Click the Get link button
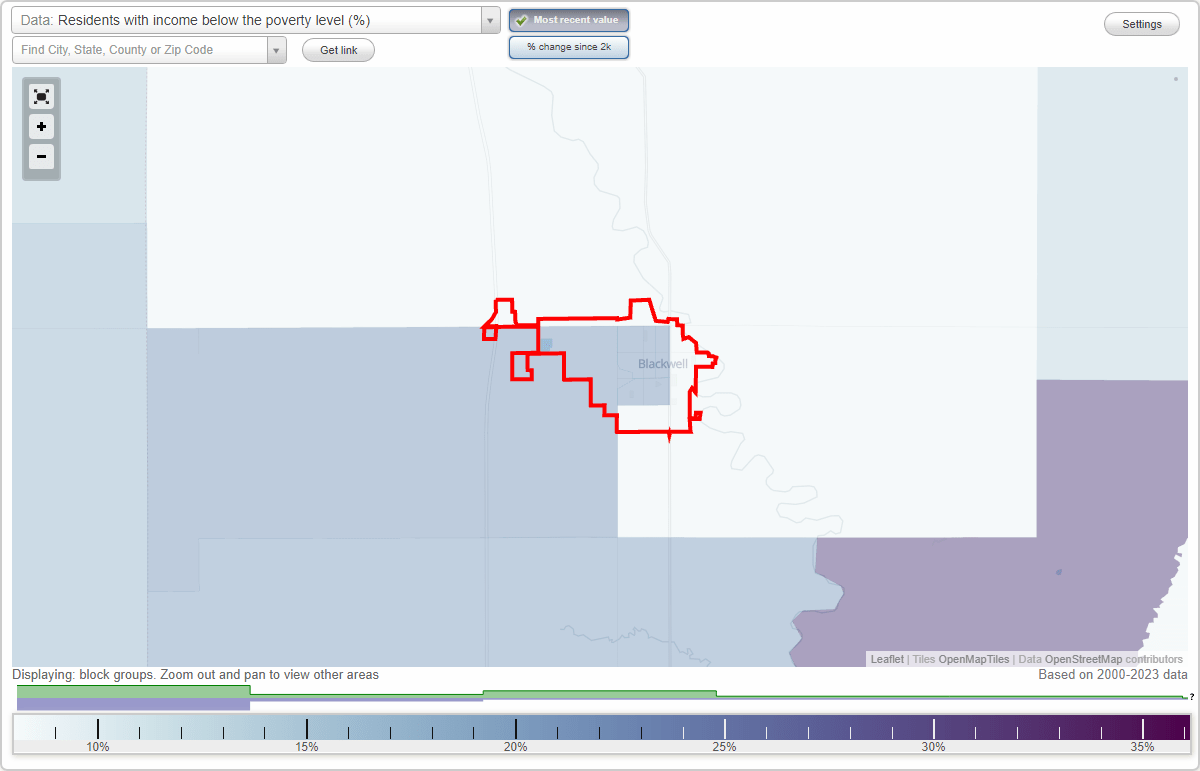Viewport: 1200px width, 771px height. pos(338,50)
